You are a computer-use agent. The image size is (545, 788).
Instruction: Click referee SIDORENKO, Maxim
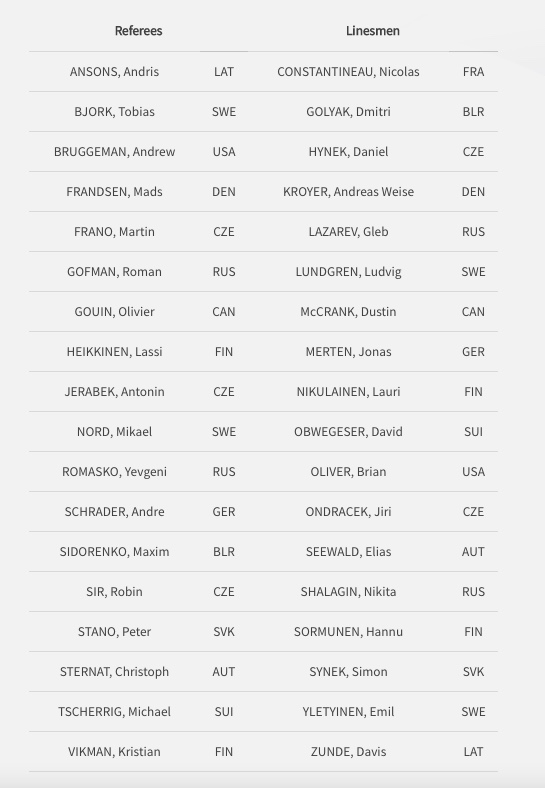(x=114, y=551)
